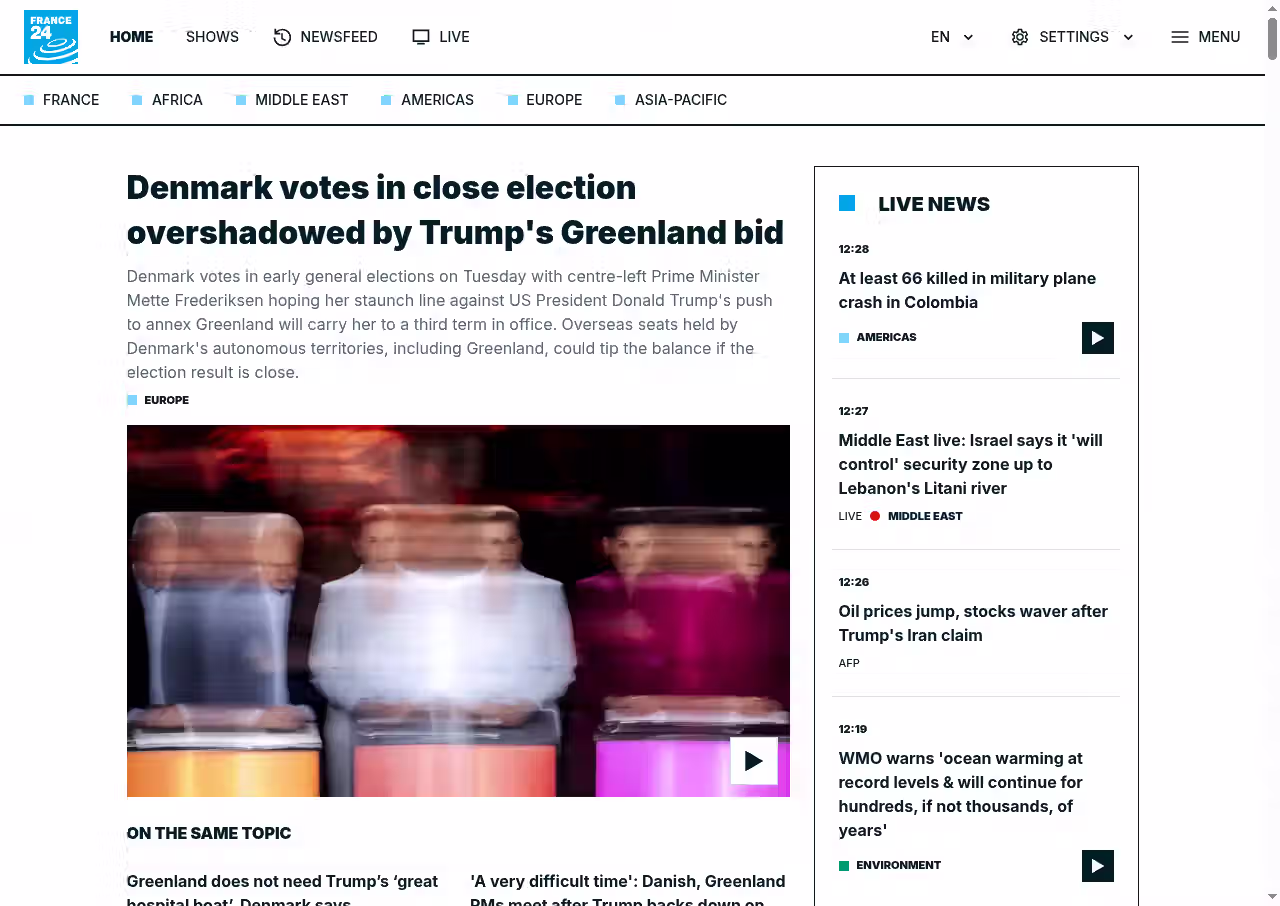Open the hamburger Menu icon
Viewport: 1280px width, 906px height.
(1180, 37)
